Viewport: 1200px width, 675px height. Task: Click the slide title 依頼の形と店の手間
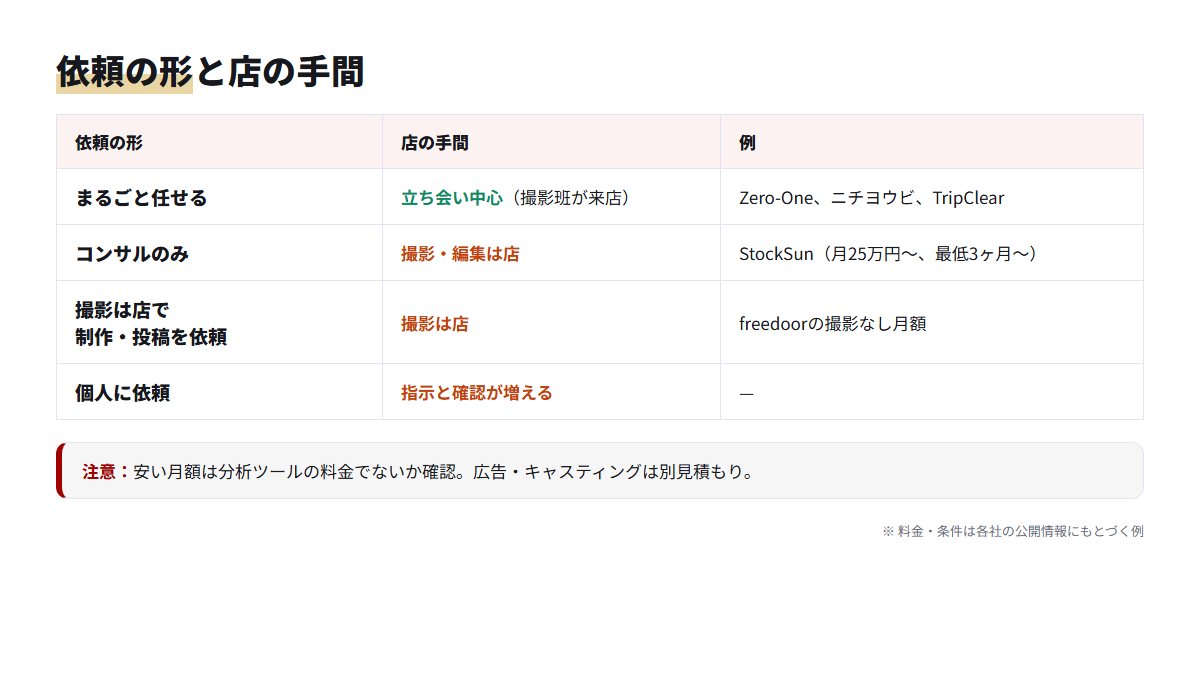210,72
